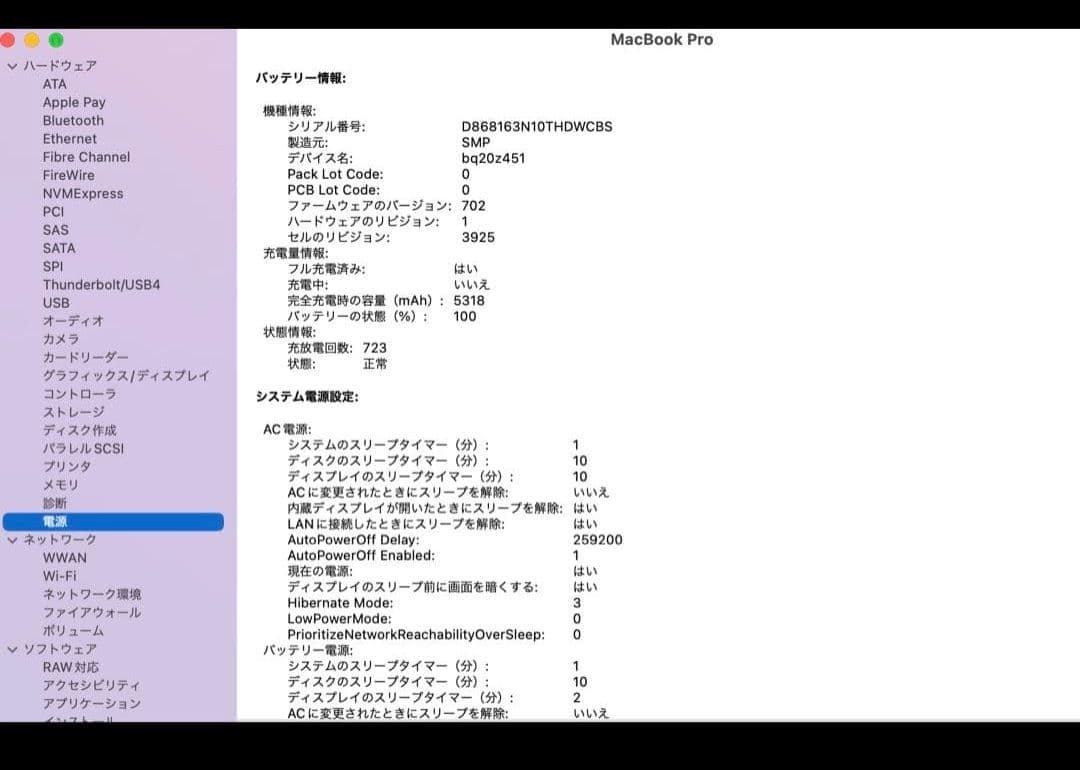Select the Ethernet entry
Viewport: 1080px width, 770px height.
click(x=69, y=138)
